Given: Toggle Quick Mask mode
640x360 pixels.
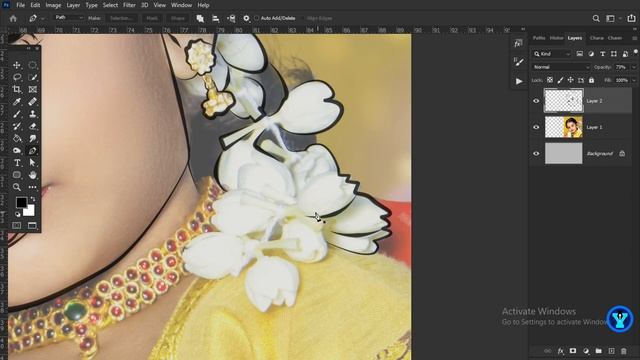Looking at the screenshot, I should [x=17, y=225].
